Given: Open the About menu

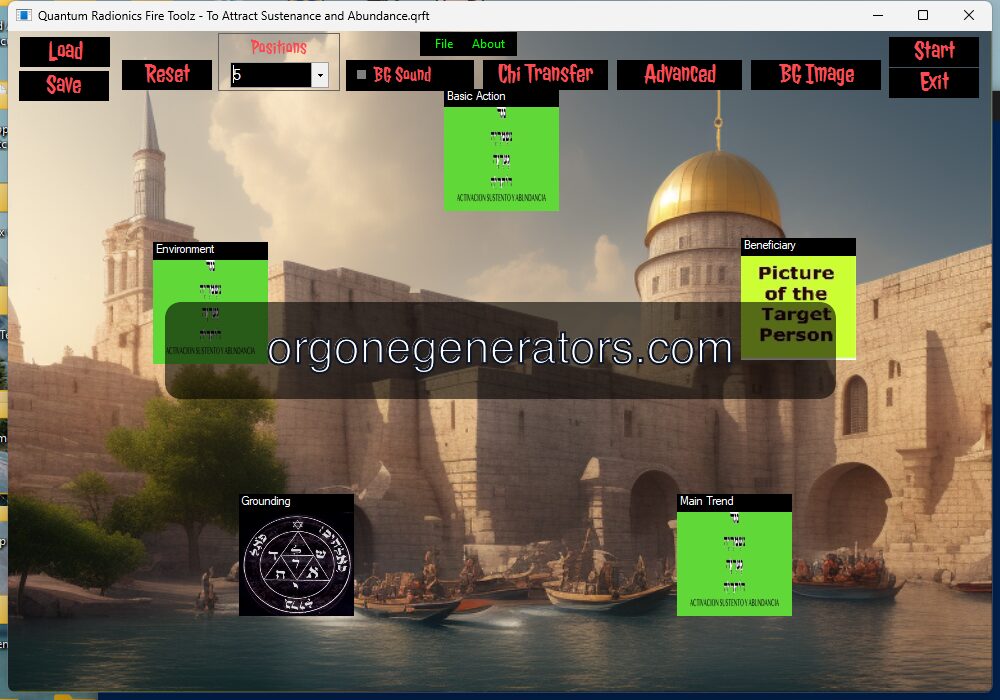Looking at the screenshot, I should [488, 44].
